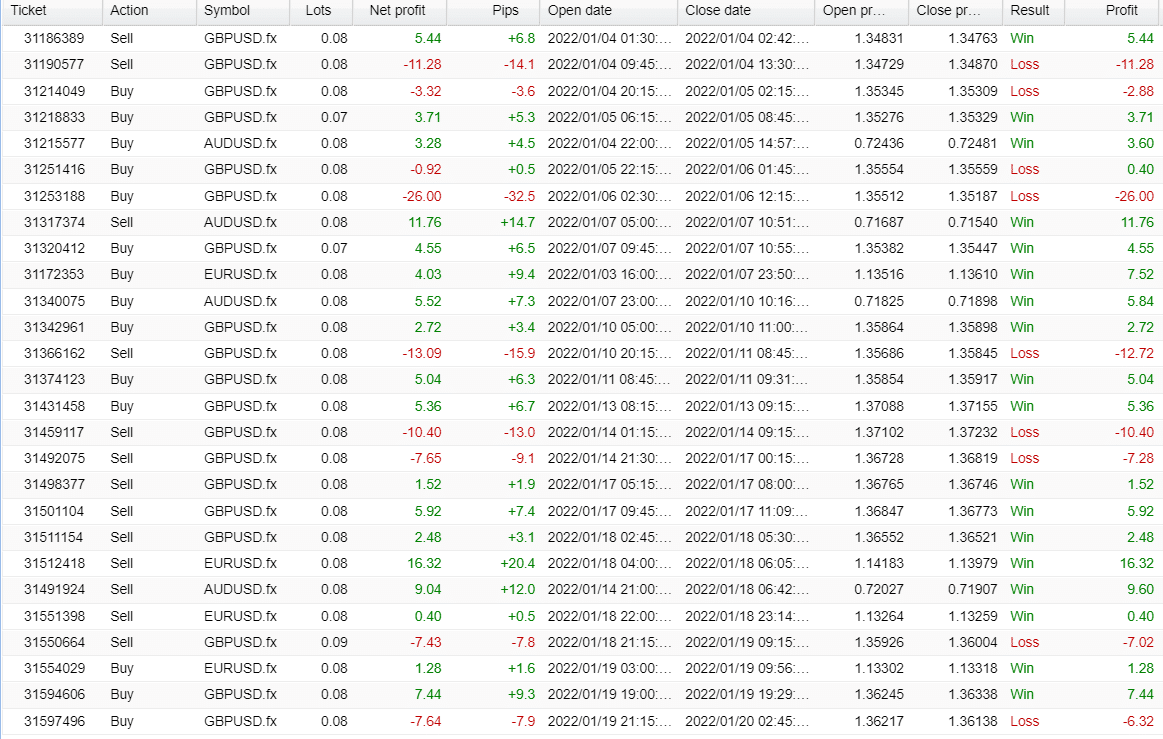This screenshot has height=739, width=1163.
Task: Click open price 1.13264
Action: tap(879, 617)
